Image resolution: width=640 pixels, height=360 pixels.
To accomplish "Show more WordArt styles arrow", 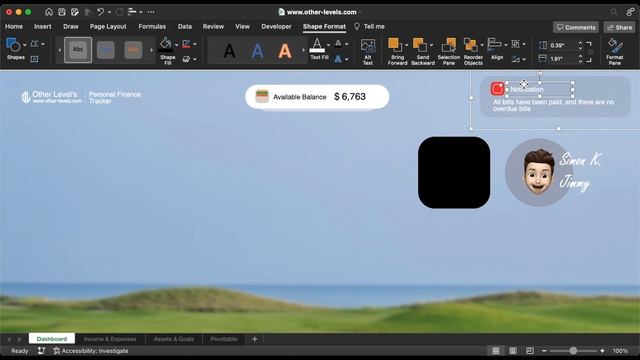I will point(303,50).
